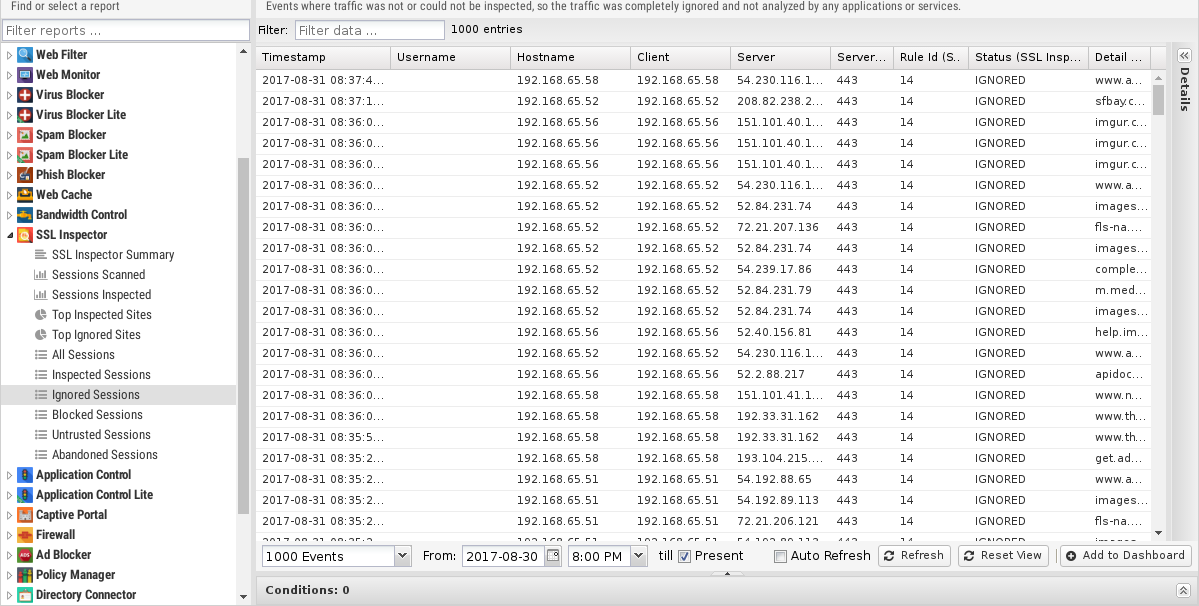Click the Top Inspected Sites pie icon
Screen dimensions: 1199x606
[x=41, y=314]
